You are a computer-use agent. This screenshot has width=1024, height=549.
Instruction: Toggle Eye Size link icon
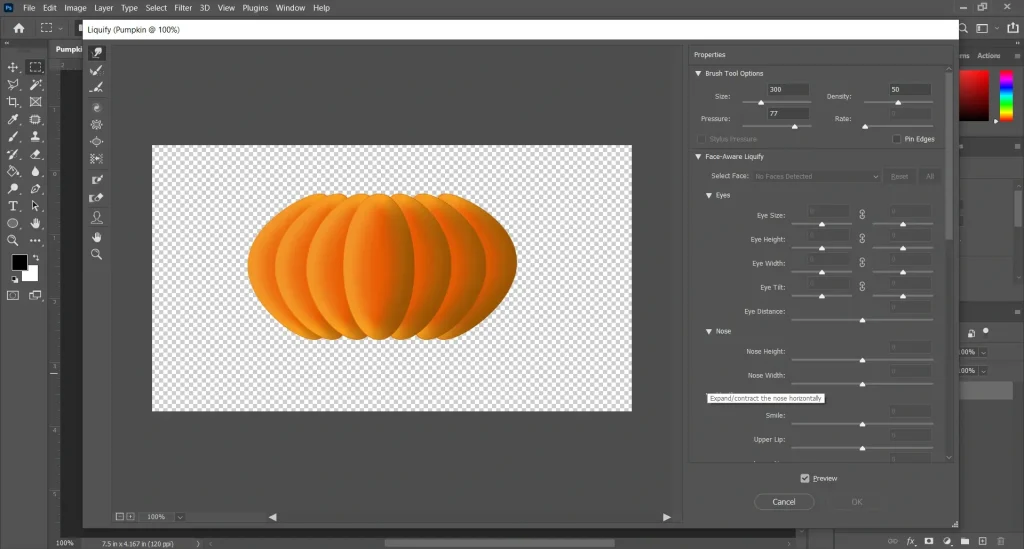click(862, 215)
